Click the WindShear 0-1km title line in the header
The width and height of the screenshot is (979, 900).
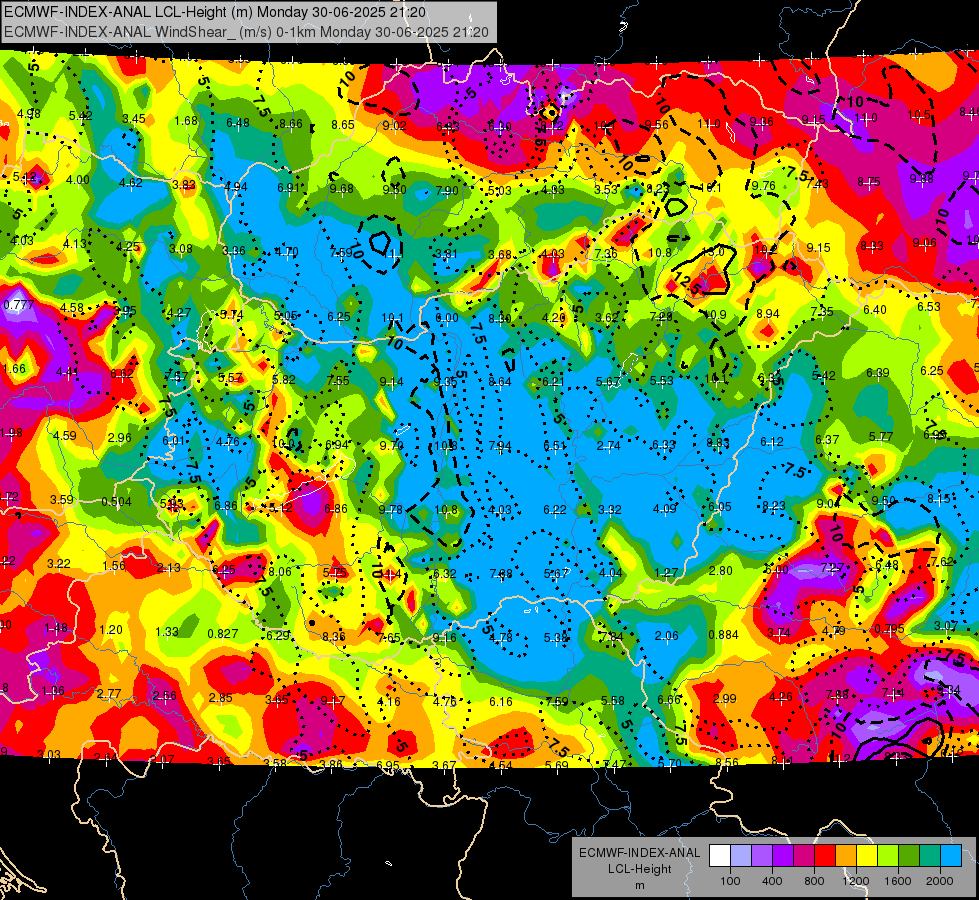click(x=246, y=32)
